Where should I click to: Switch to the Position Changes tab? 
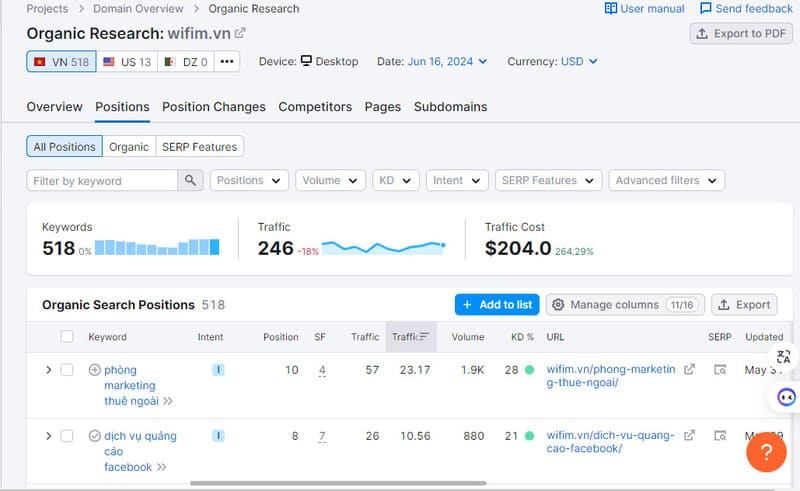coord(214,107)
